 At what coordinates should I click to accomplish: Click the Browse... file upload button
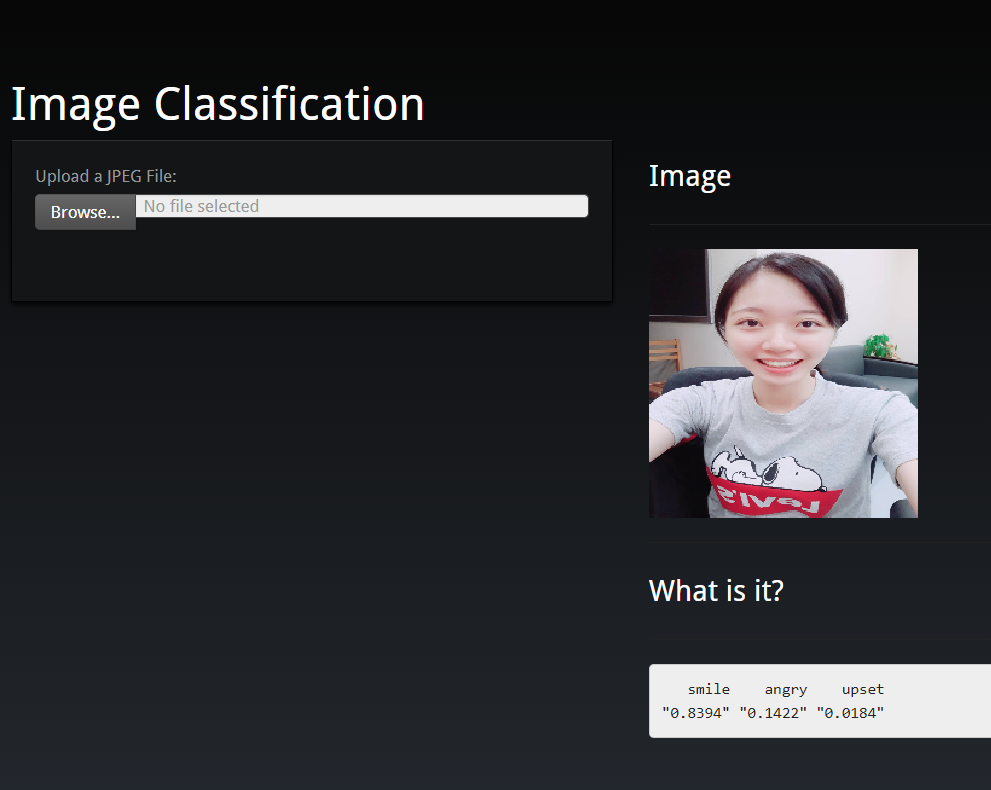coord(85,212)
